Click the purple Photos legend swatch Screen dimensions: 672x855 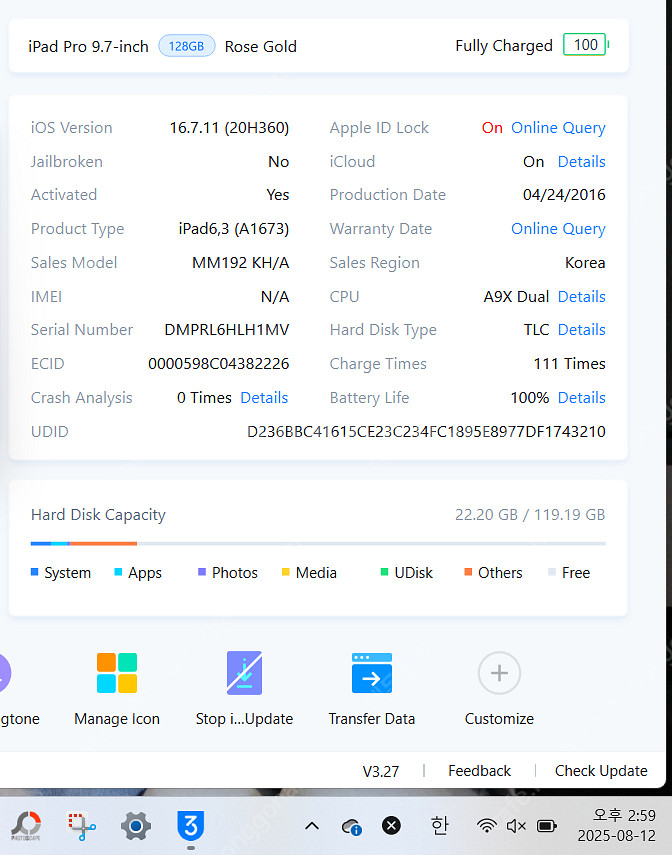202,572
